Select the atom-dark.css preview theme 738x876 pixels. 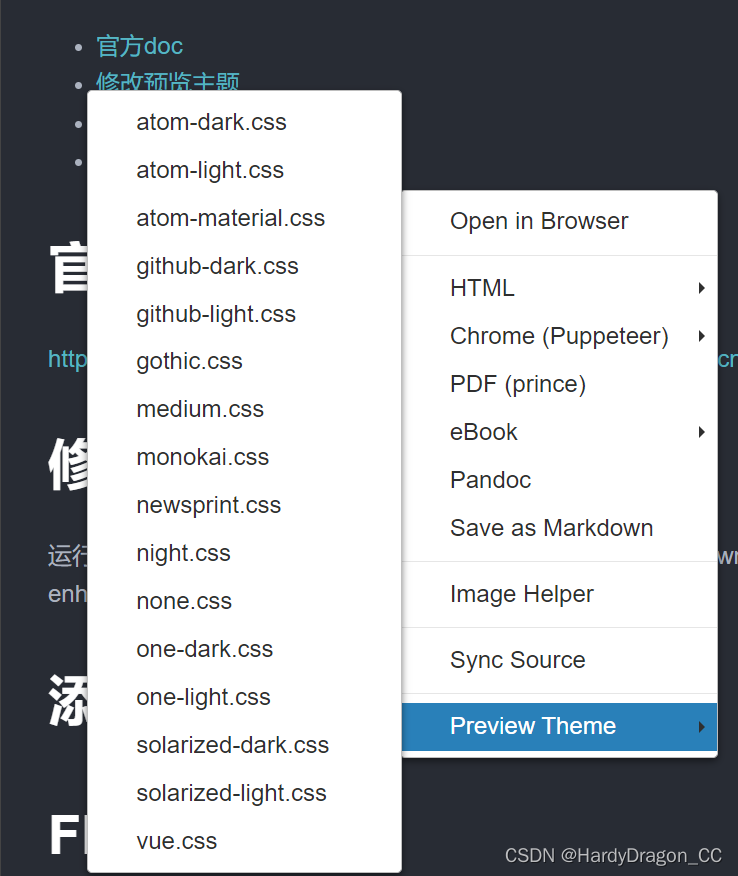(211, 122)
